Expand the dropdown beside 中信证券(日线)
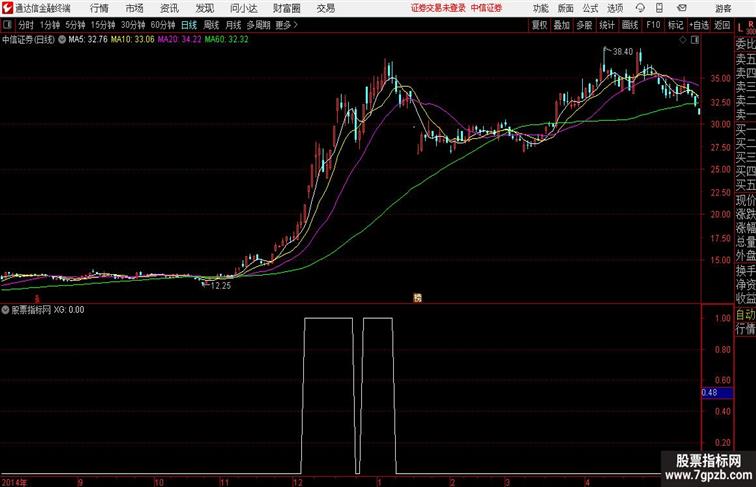756x487 pixels. click(x=62, y=40)
